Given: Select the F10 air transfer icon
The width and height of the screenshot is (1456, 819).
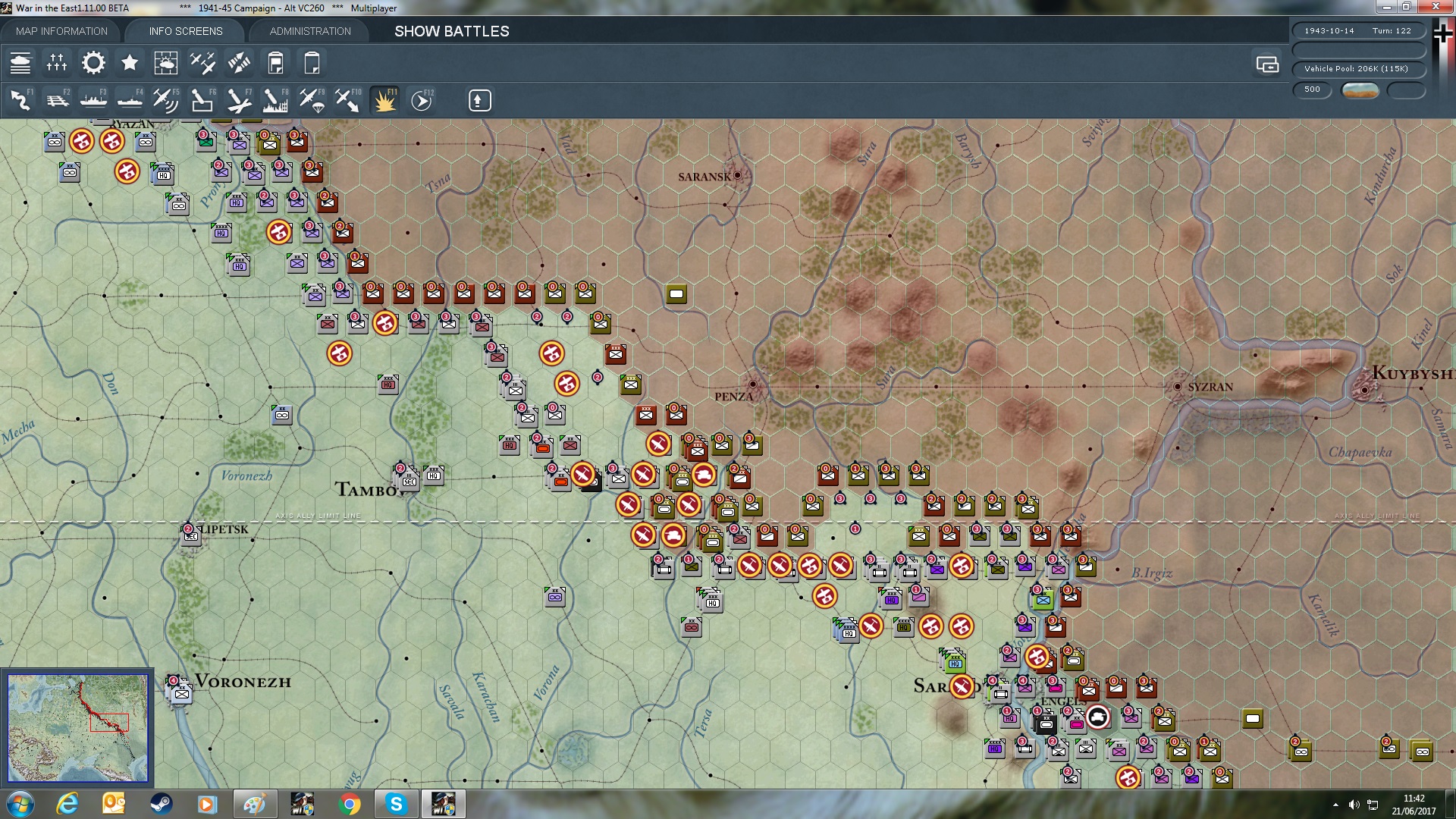Looking at the screenshot, I should 348,100.
